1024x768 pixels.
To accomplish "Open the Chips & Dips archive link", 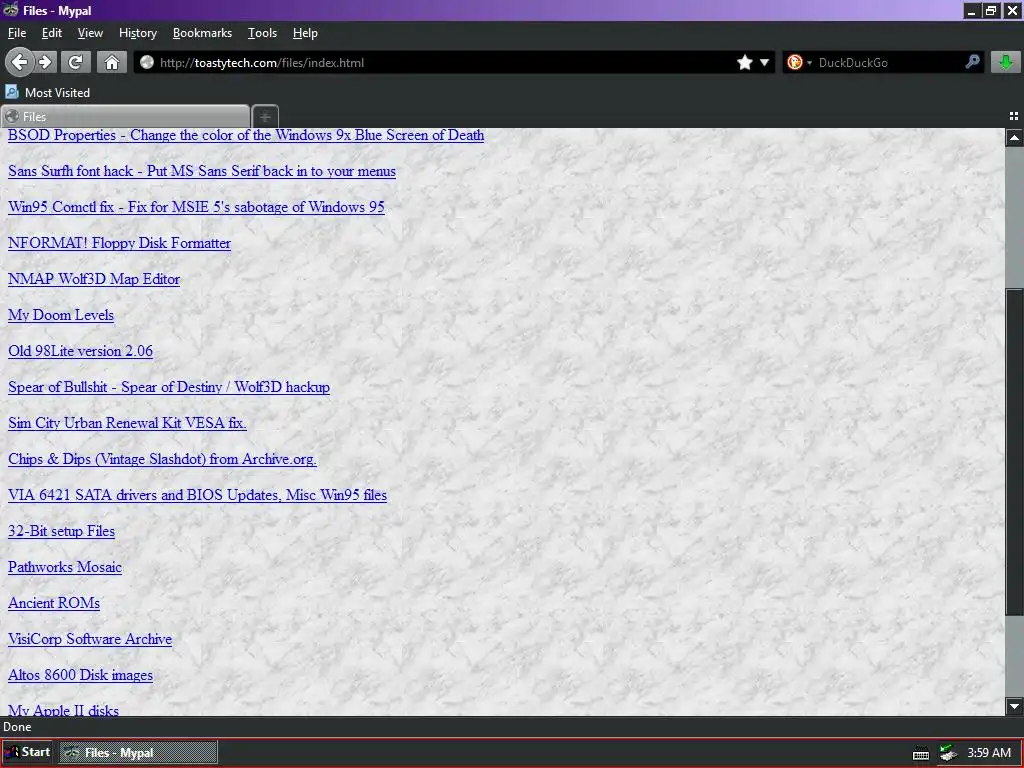I will pos(162,459).
